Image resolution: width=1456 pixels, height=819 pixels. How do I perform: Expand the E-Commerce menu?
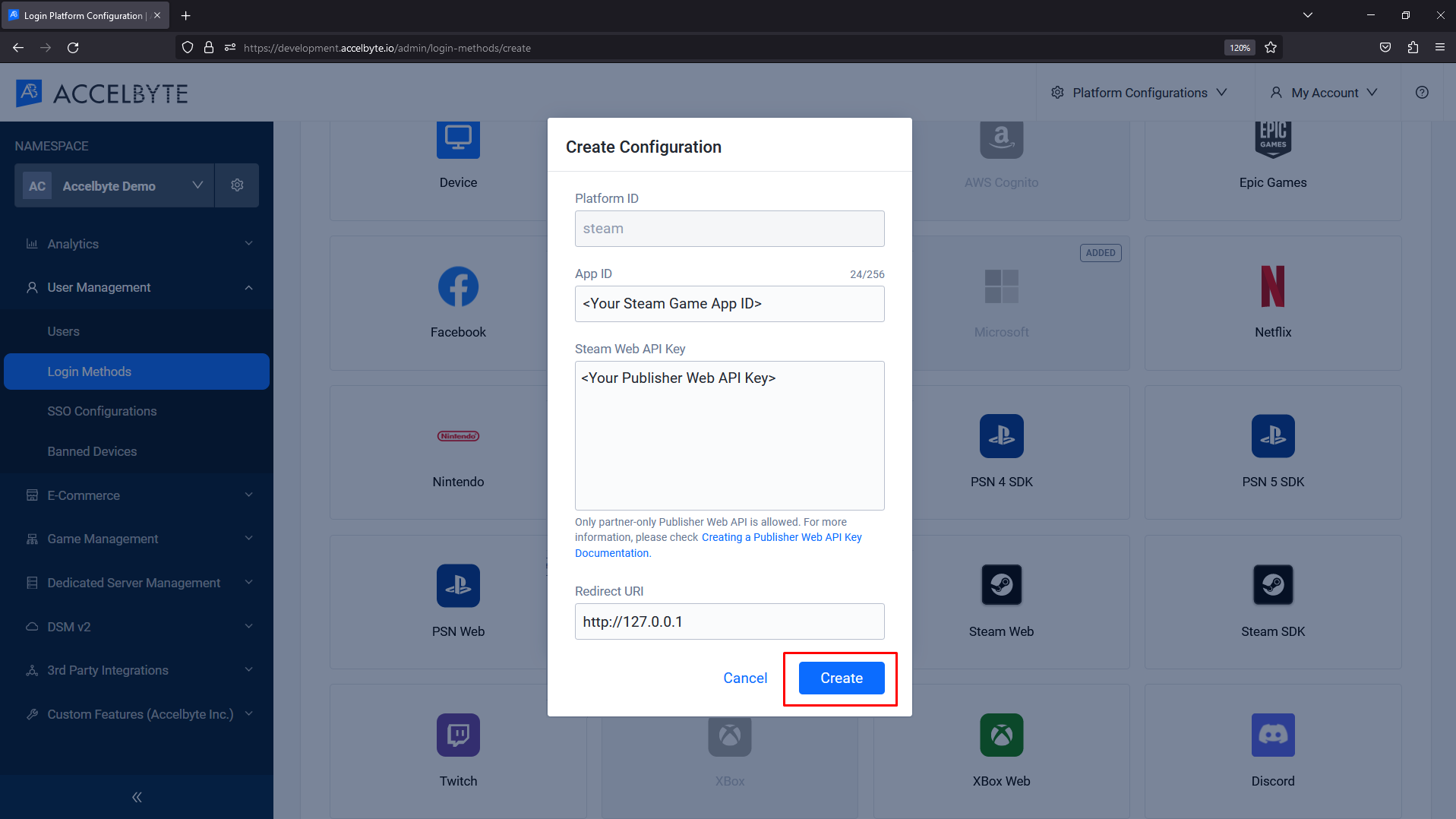[137, 495]
